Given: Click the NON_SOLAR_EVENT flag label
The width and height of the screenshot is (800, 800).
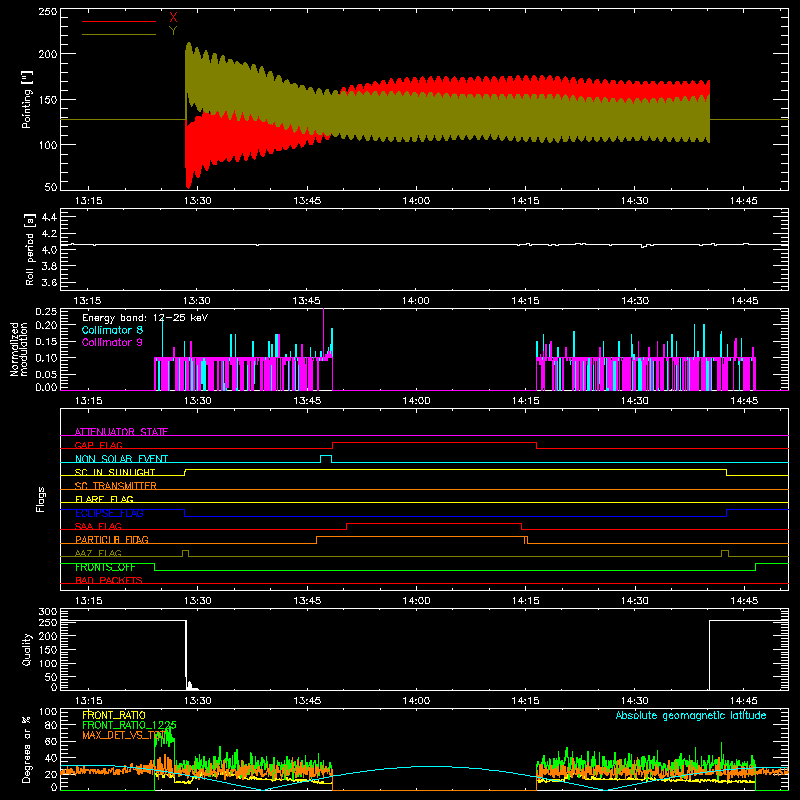Looking at the screenshot, I should tap(121, 459).
